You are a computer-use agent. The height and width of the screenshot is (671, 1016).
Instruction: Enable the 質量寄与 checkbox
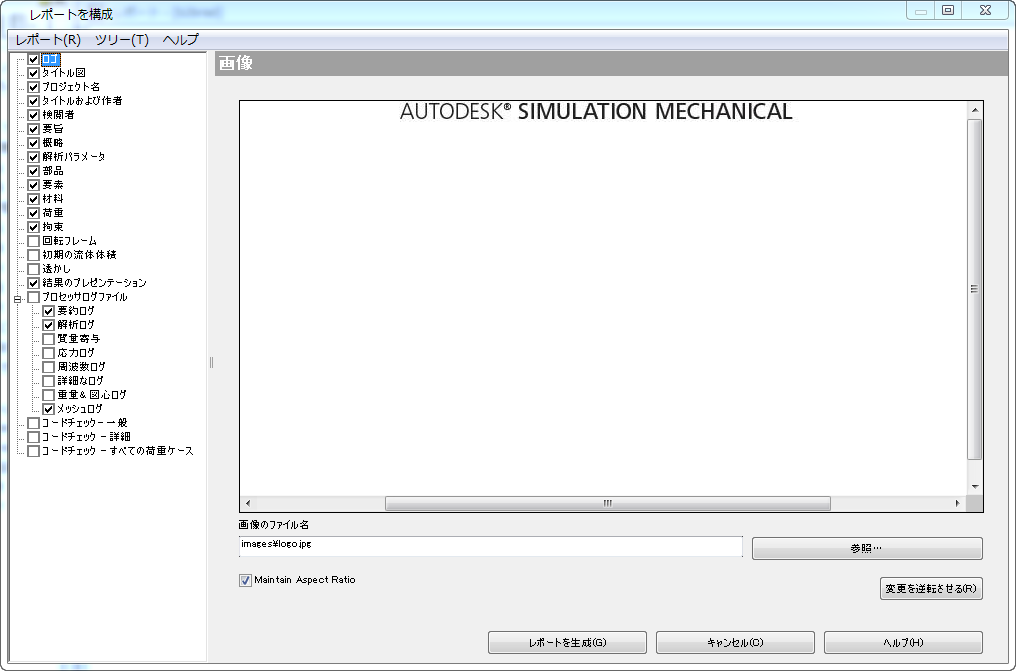point(49,339)
